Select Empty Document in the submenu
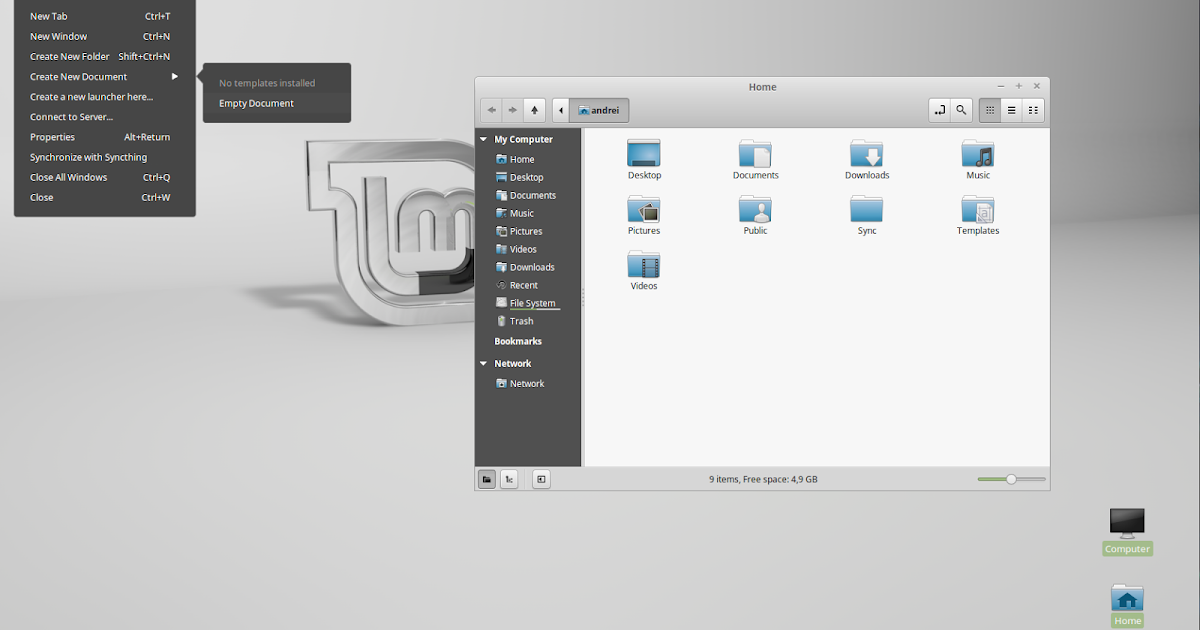1200x630 pixels. coord(276,104)
